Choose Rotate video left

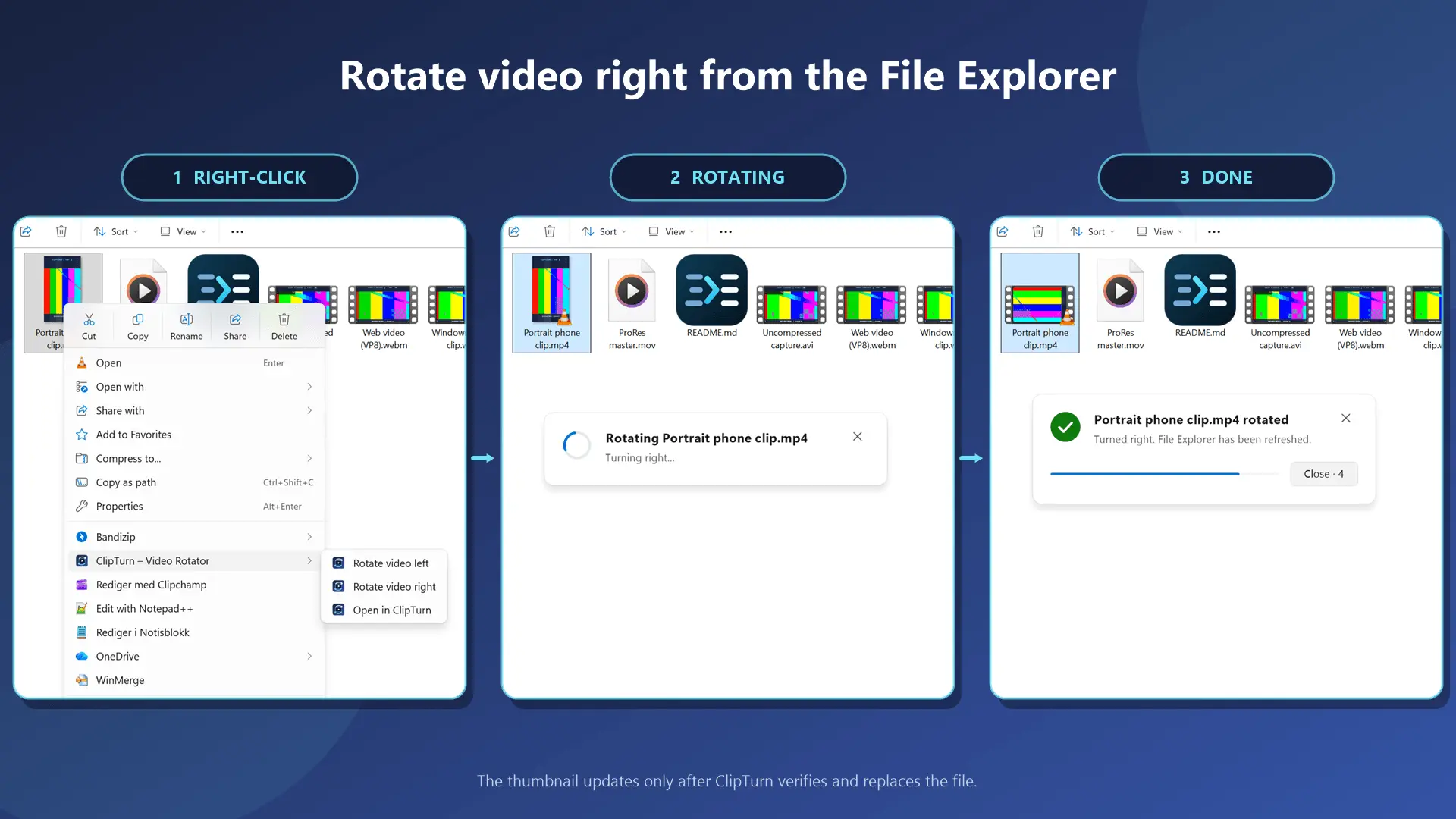coord(384,563)
